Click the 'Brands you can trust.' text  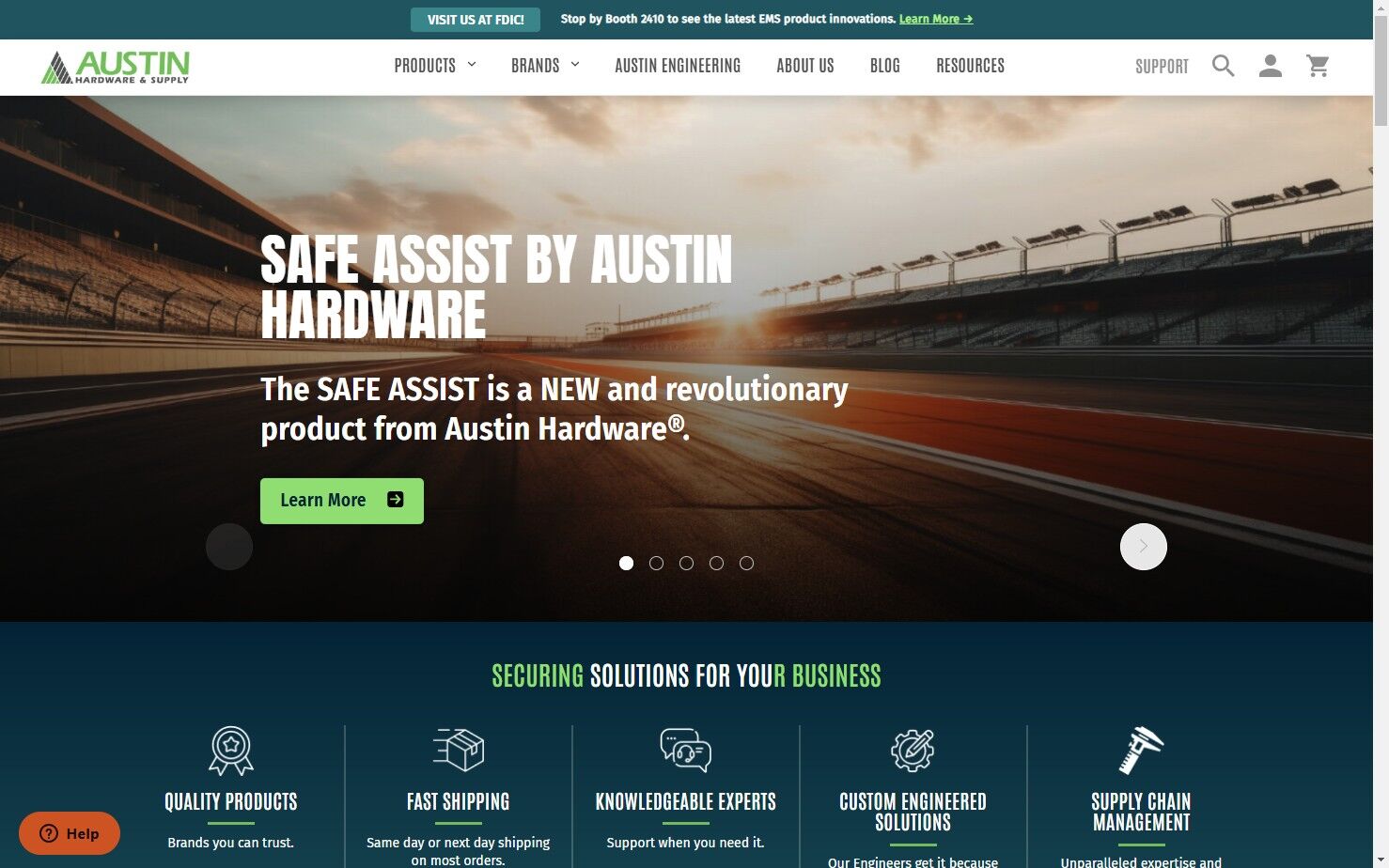(231, 843)
